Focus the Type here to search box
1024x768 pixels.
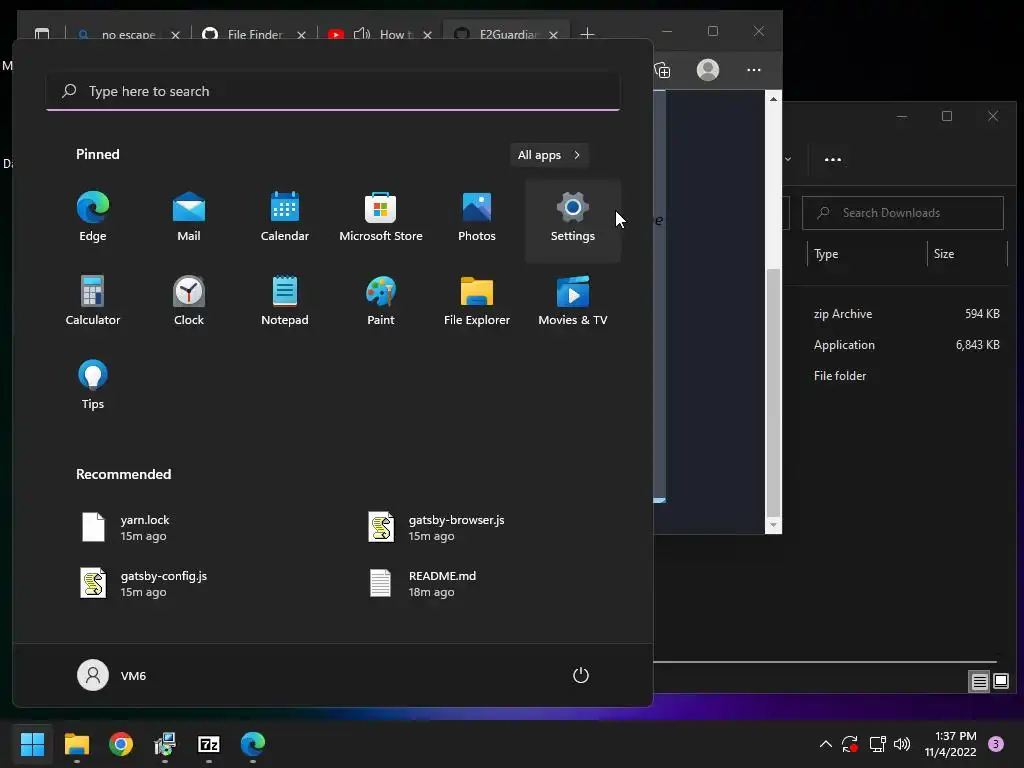(333, 91)
